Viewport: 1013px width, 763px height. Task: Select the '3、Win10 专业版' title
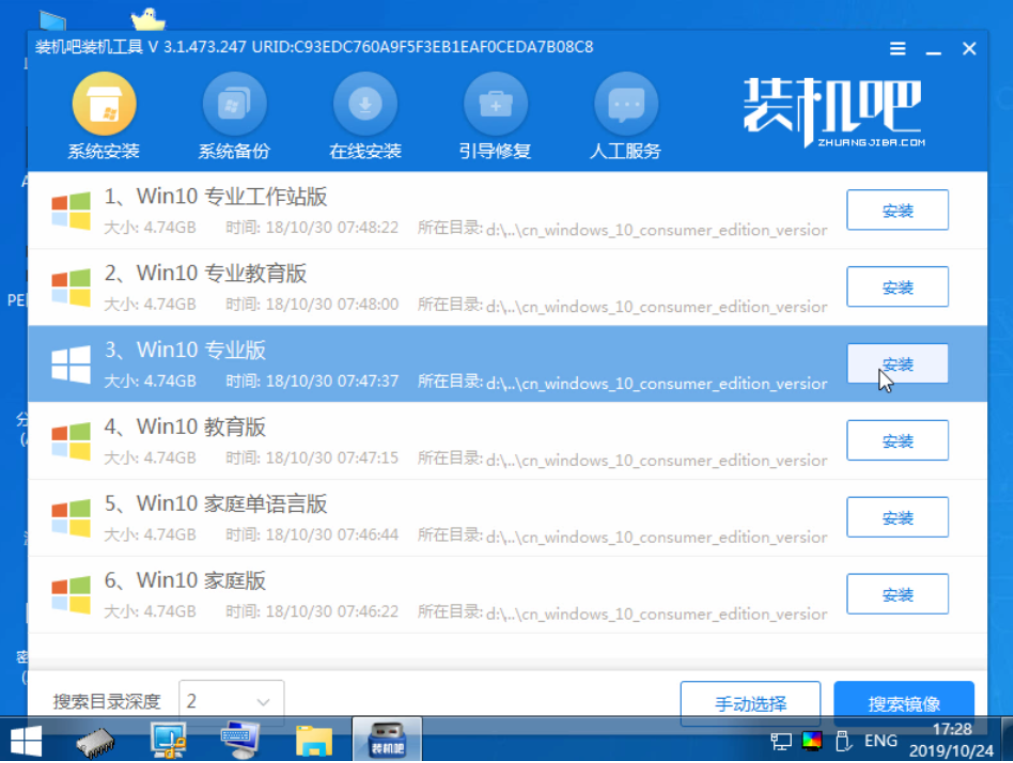[x=185, y=350]
